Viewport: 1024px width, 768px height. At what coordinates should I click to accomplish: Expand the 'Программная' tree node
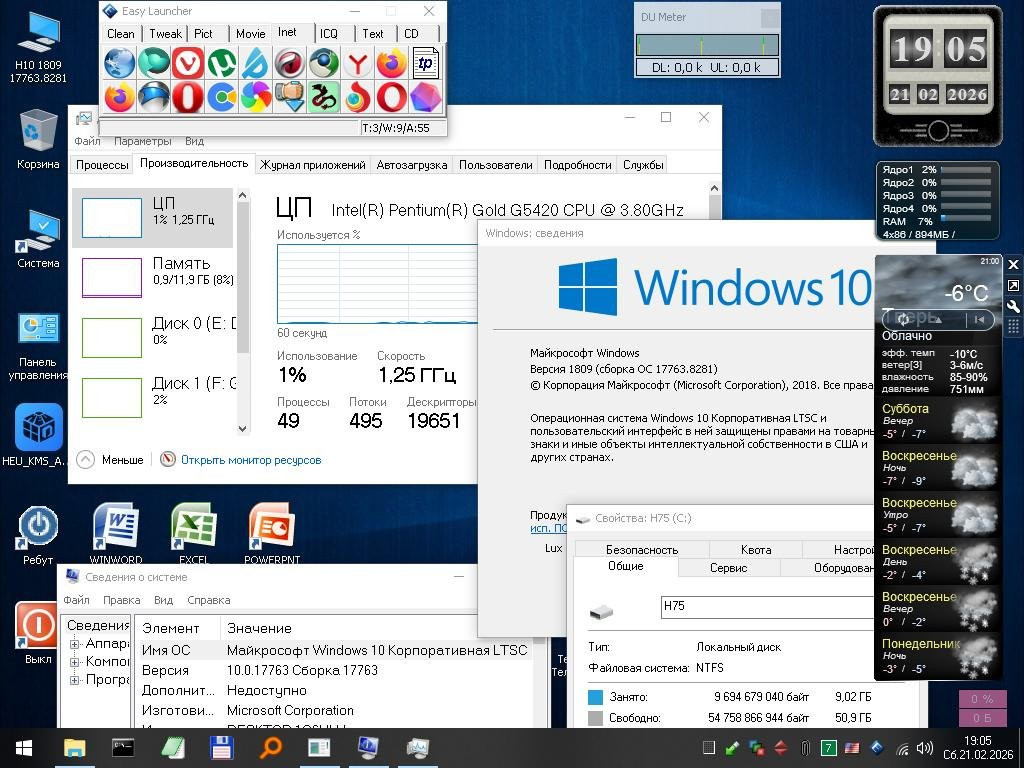tap(75, 680)
